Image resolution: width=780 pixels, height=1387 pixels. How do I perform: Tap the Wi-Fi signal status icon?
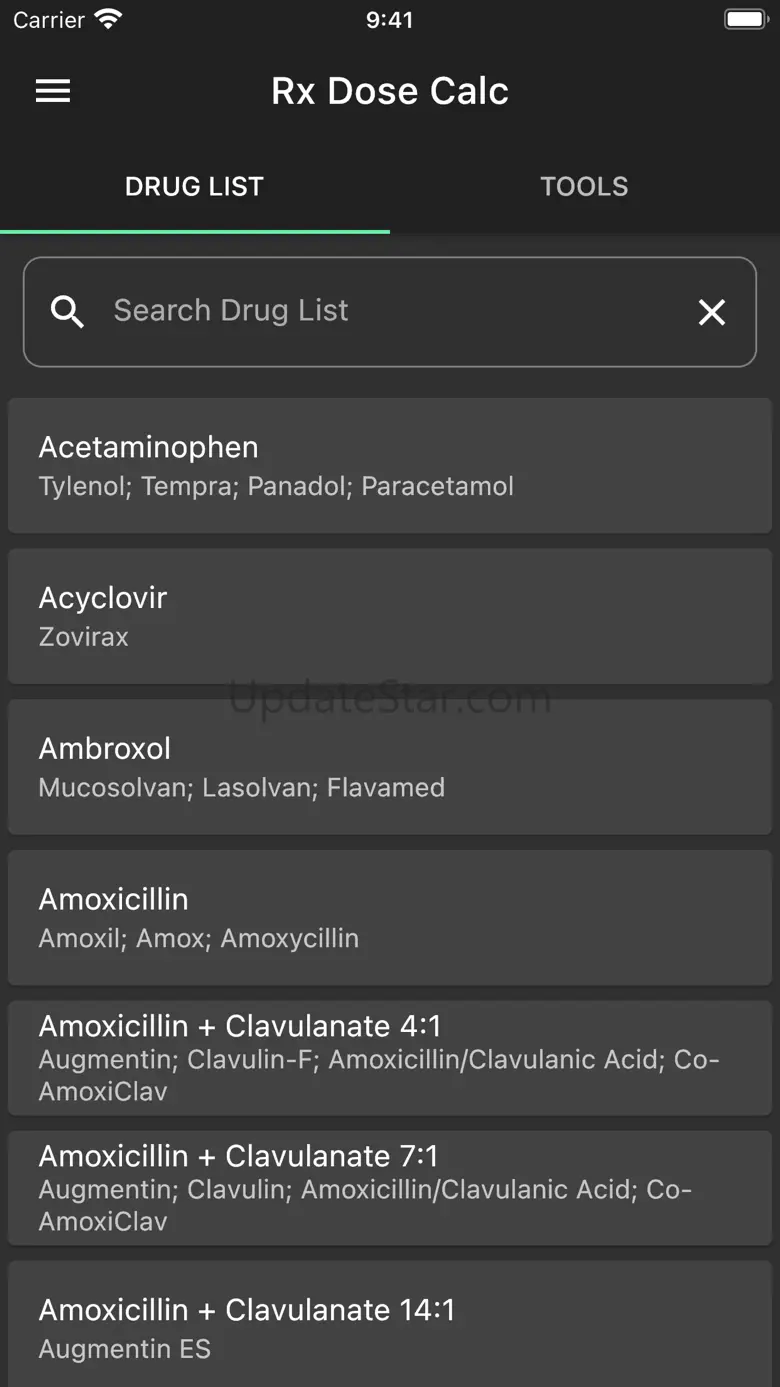pyautogui.click(x=108, y=19)
